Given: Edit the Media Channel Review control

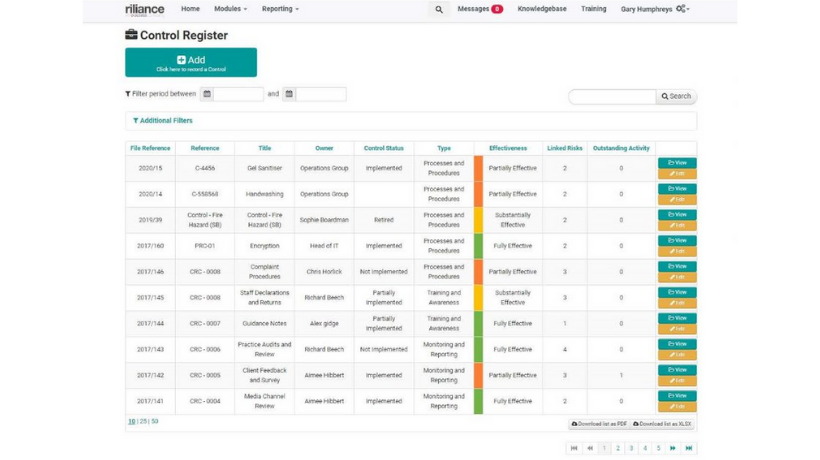Looking at the screenshot, I should 677,407.
